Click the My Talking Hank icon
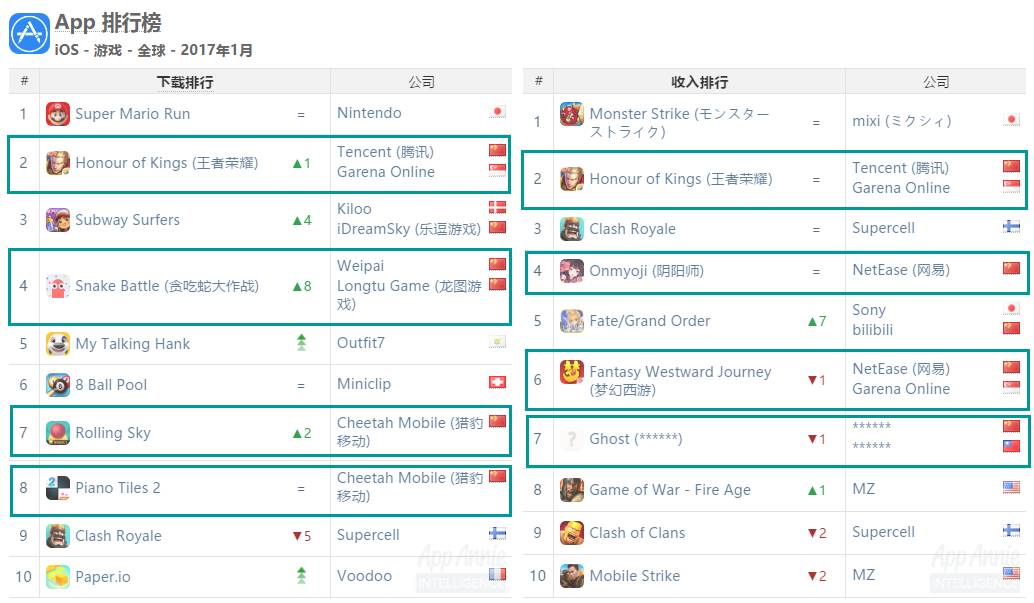1034x603 pixels. pyautogui.click(x=58, y=344)
